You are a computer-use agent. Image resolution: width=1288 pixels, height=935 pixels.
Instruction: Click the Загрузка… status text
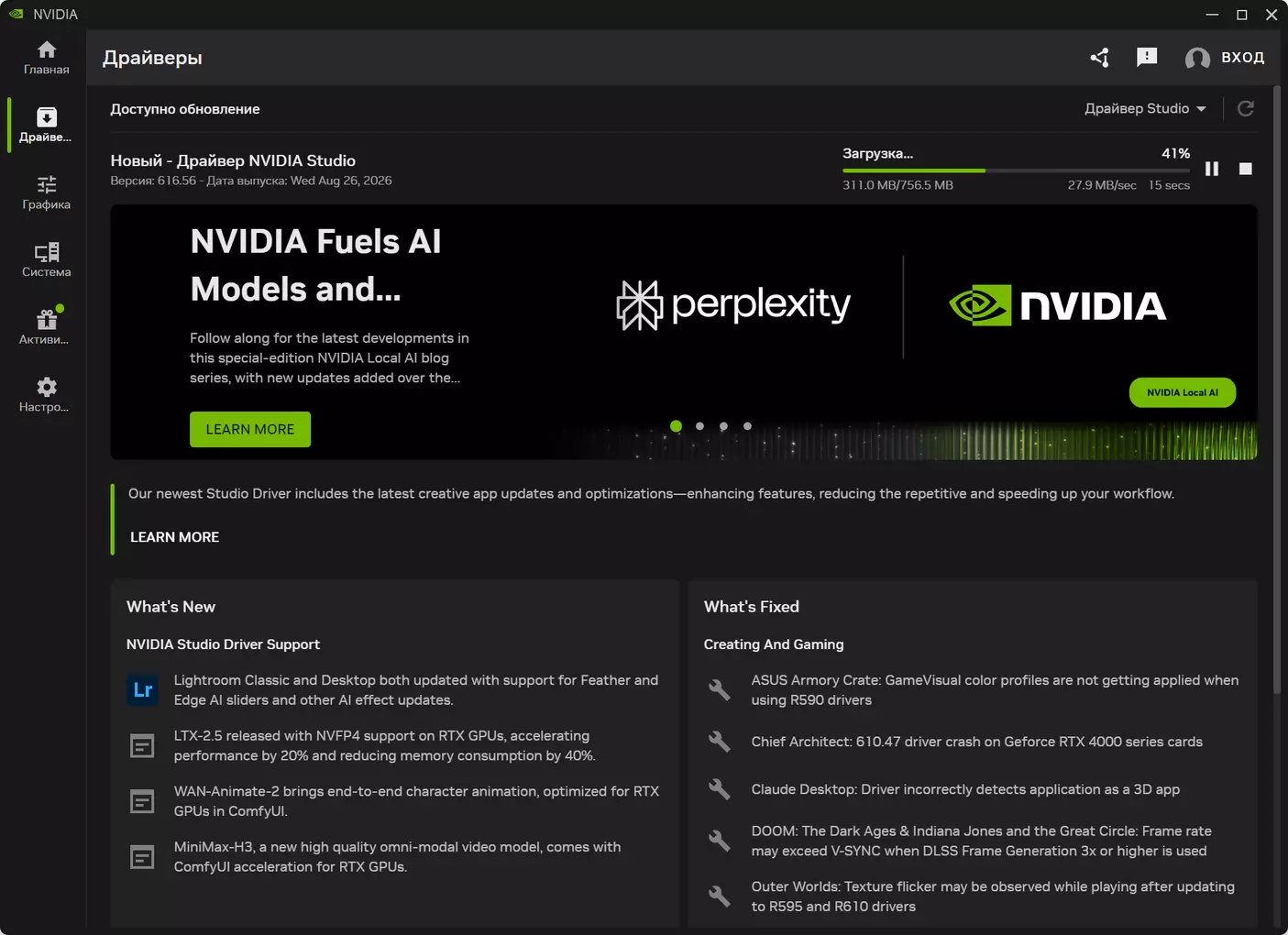pyautogui.click(x=878, y=153)
